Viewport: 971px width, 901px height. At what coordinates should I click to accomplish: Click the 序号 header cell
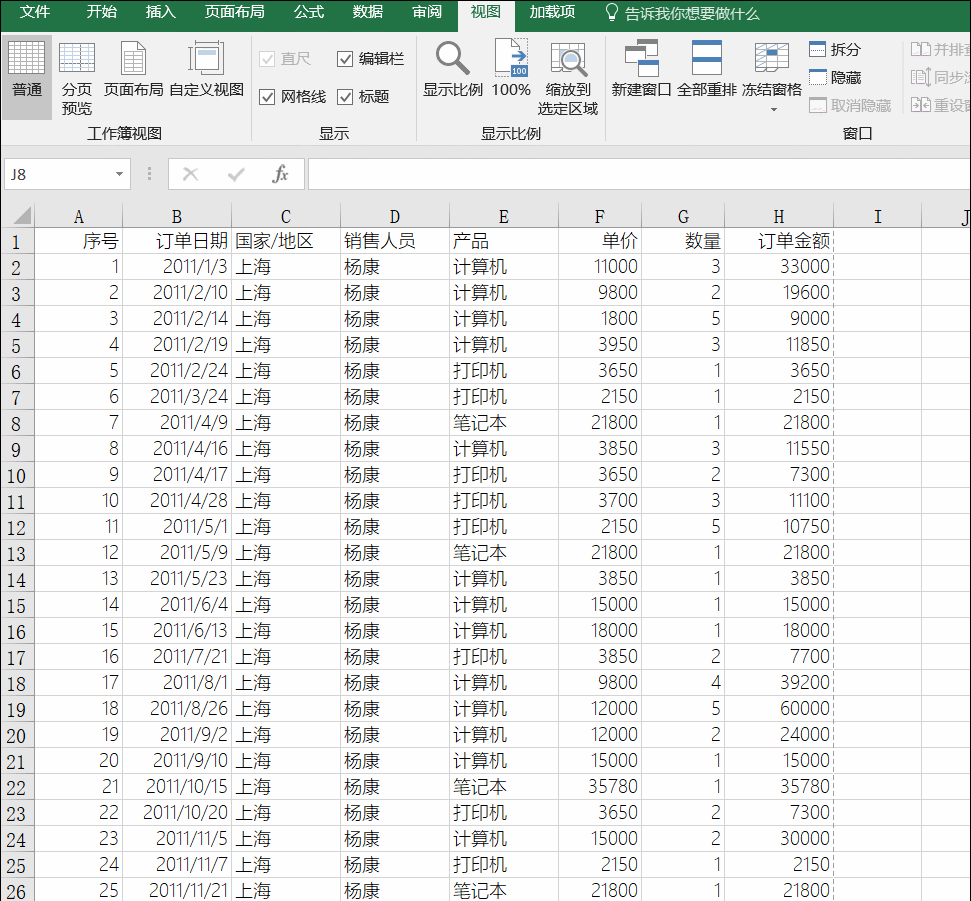(x=78, y=241)
